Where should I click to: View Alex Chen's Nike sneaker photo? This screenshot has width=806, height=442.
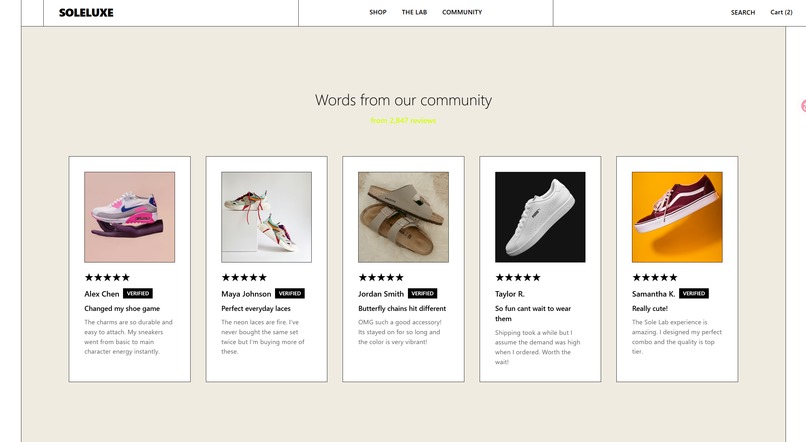pyautogui.click(x=130, y=217)
